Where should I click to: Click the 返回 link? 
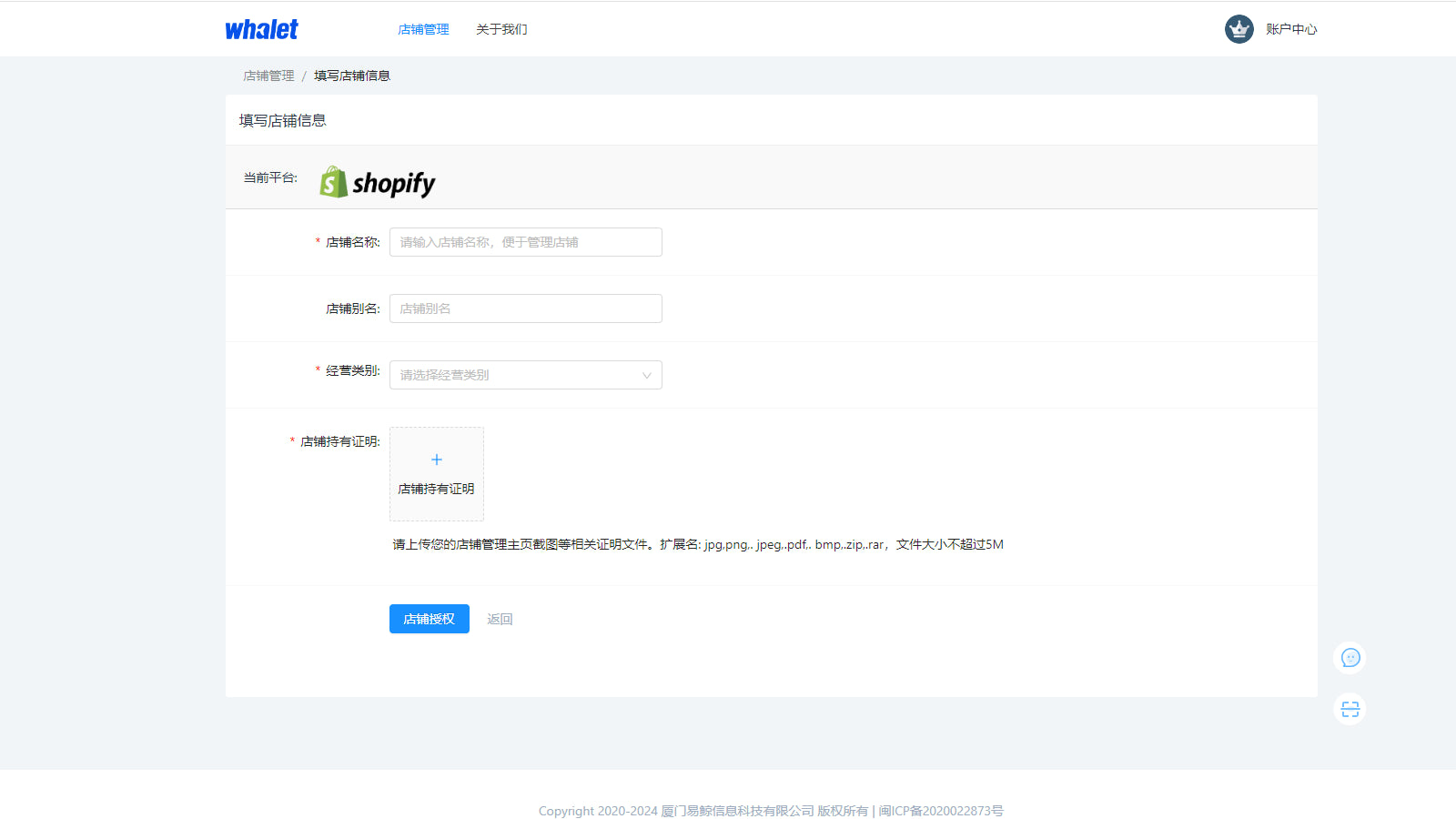[x=500, y=619]
